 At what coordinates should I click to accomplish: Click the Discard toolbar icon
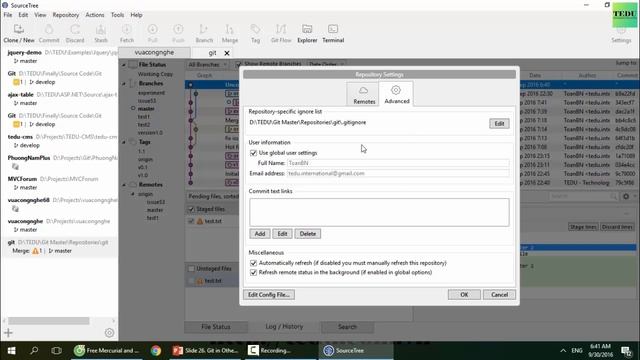pos(75,33)
